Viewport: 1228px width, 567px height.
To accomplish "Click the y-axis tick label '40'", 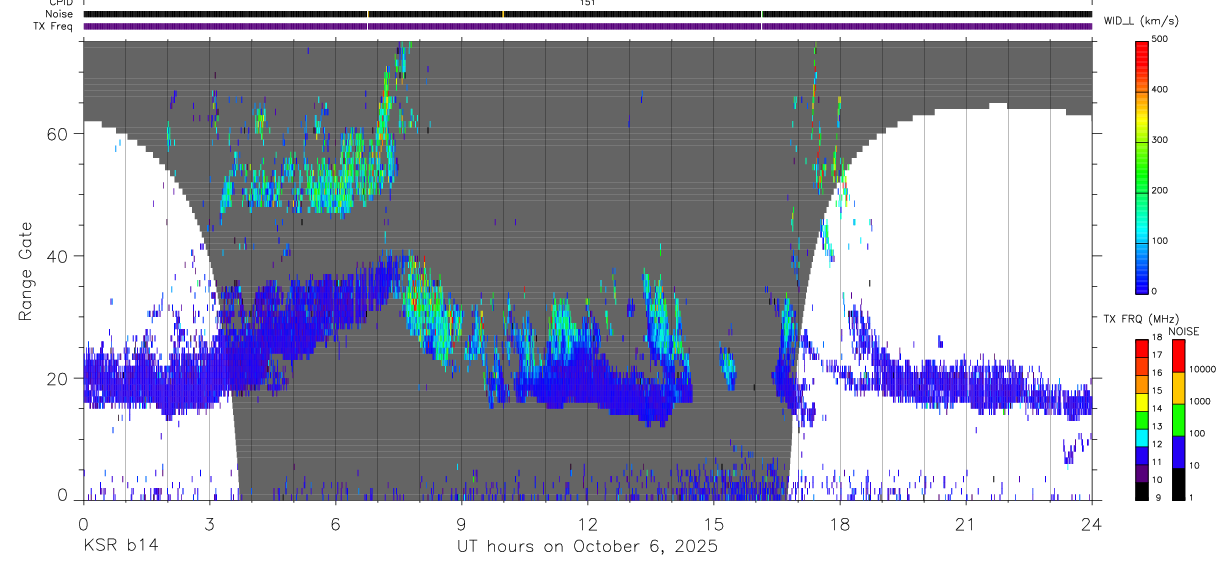I will point(59,256).
